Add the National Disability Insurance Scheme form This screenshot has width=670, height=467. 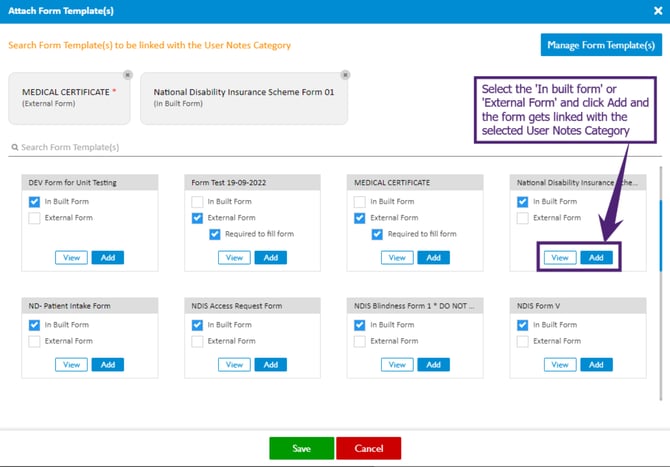coord(596,258)
